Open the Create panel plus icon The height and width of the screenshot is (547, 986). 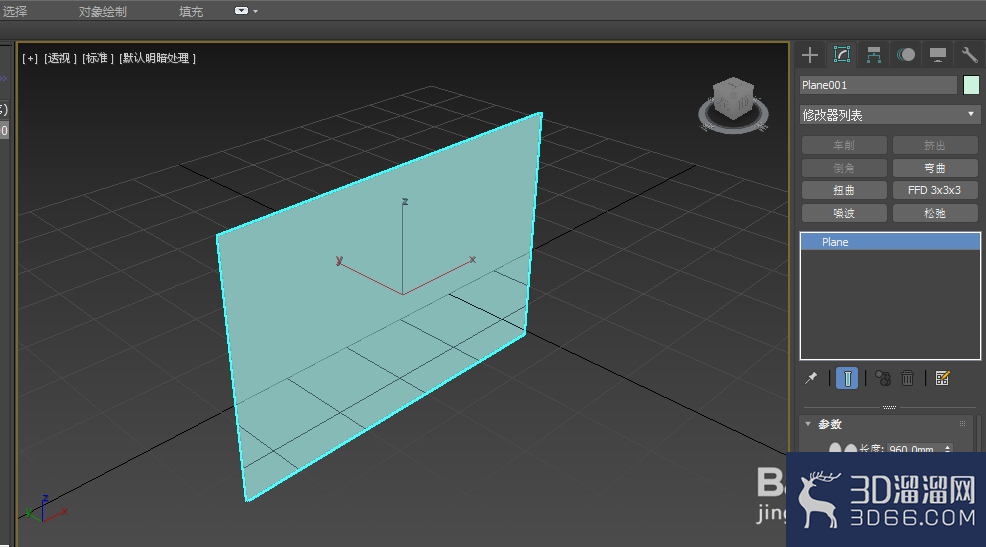(810, 55)
